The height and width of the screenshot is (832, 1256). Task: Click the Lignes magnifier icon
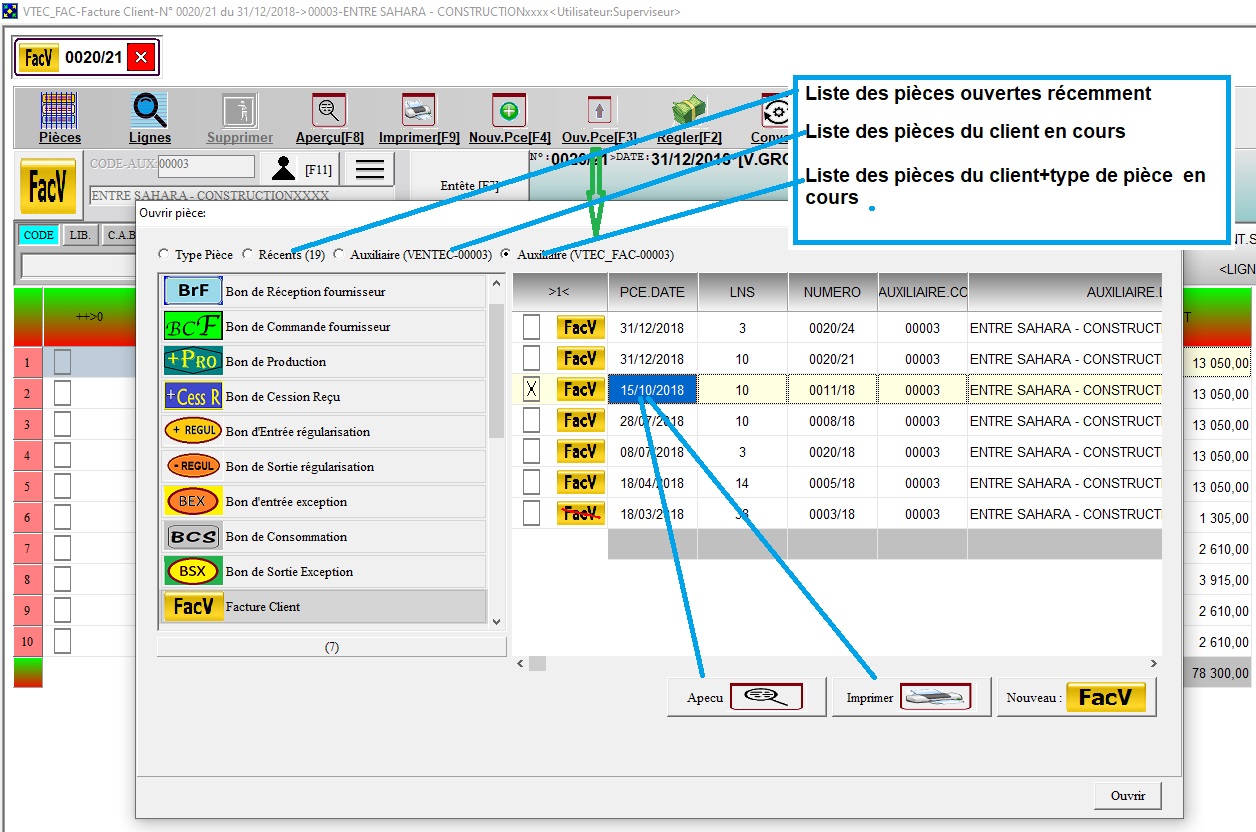(x=150, y=111)
